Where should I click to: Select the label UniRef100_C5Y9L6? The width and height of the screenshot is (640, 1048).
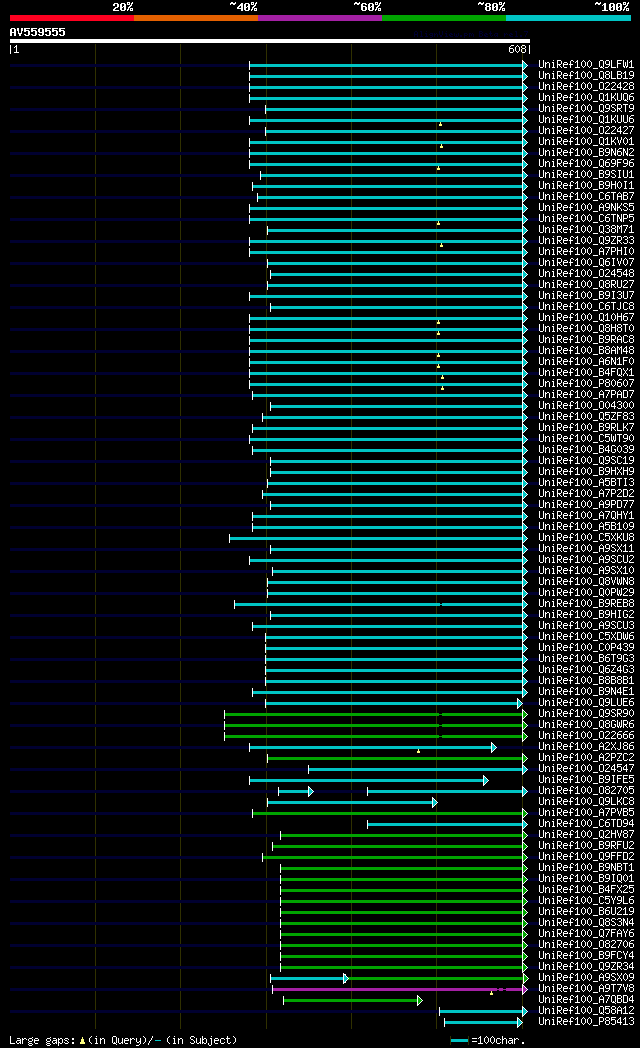586,901
